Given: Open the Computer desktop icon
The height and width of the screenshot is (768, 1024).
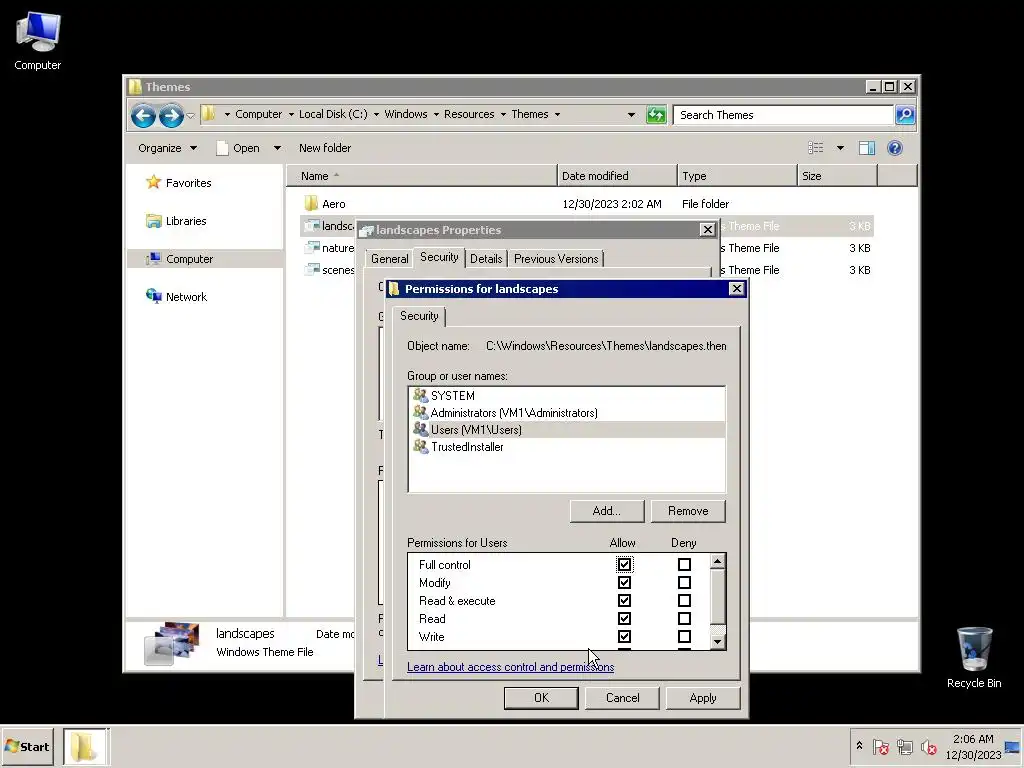Looking at the screenshot, I should coord(38,41).
